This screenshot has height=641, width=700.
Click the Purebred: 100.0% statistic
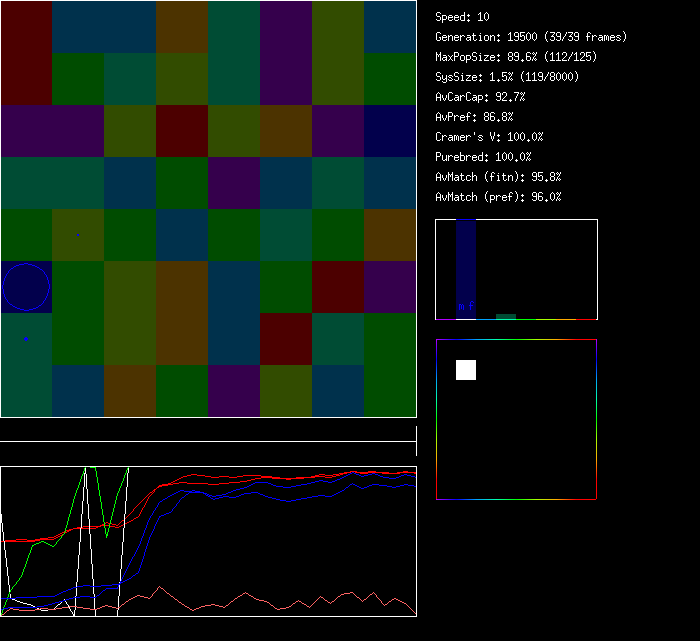pos(483,157)
